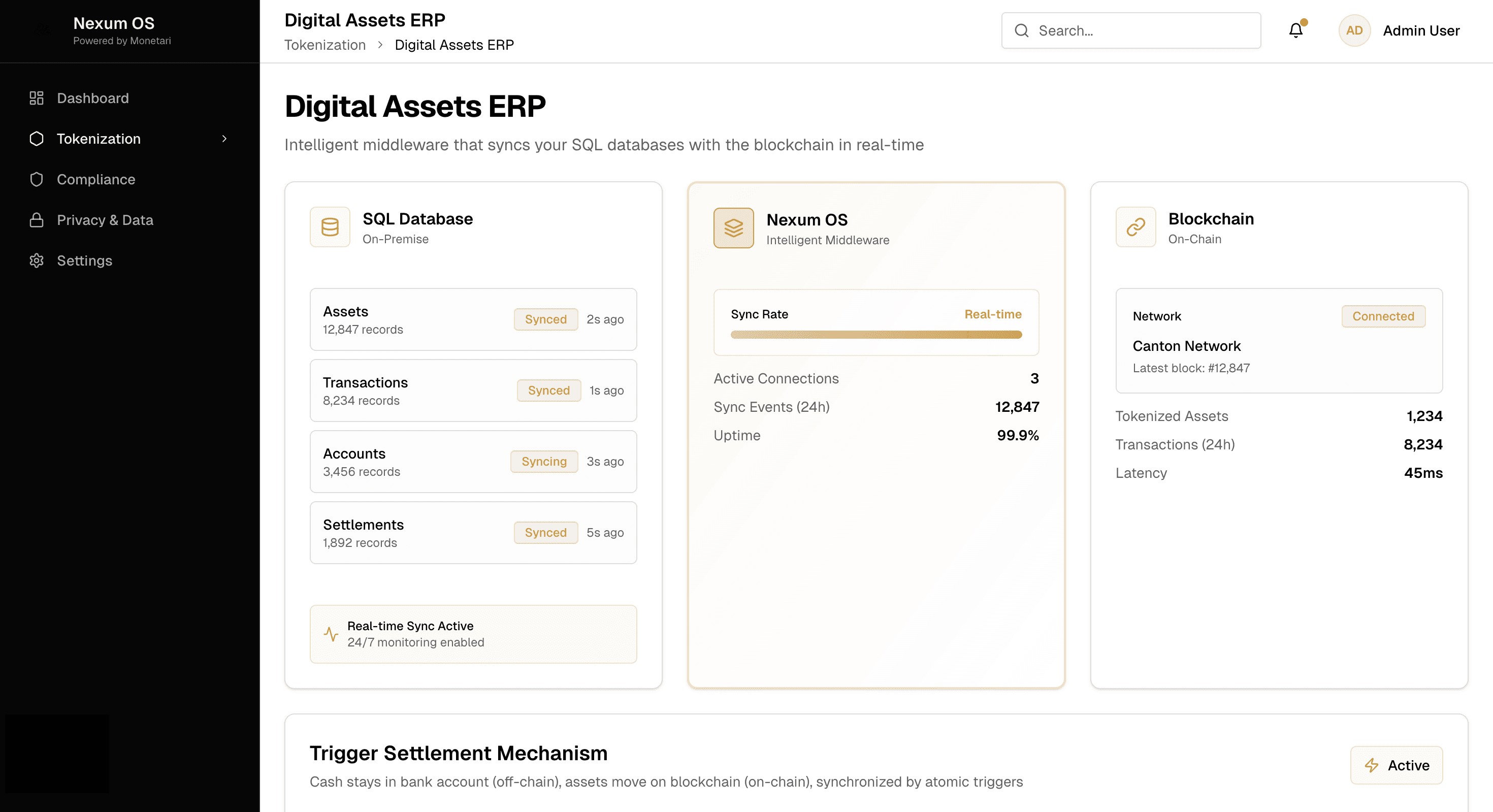
Task: Click the Synced badge for Settlements
Action: 545,532
